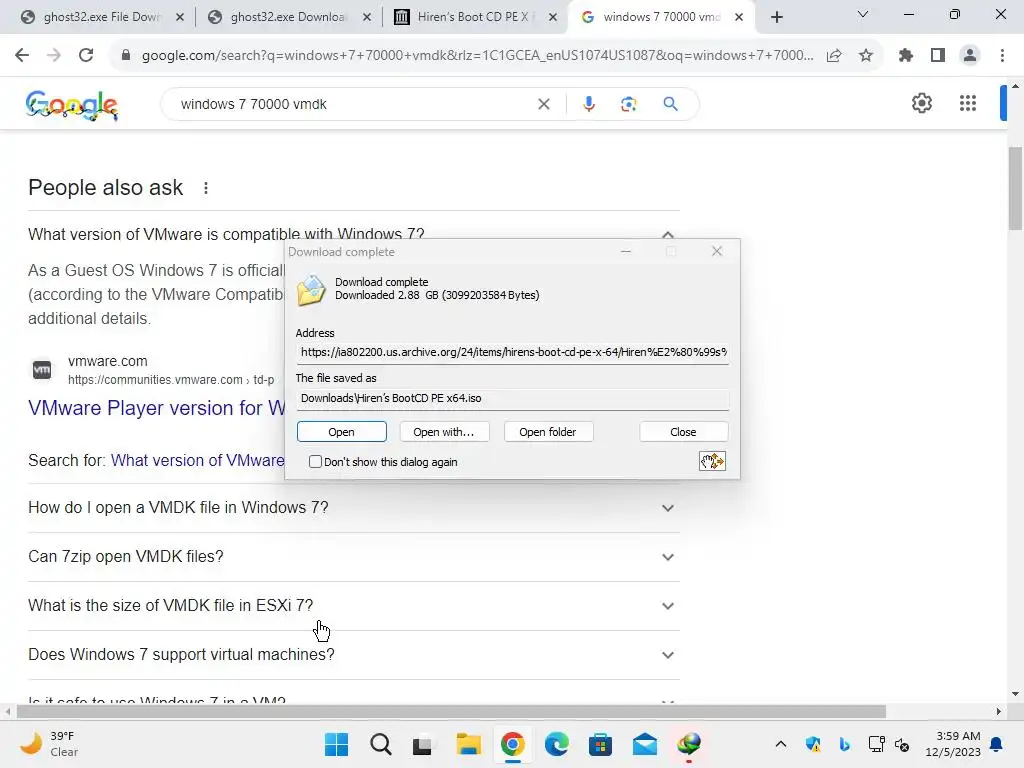Open VMware Player version link

(157, 408)
